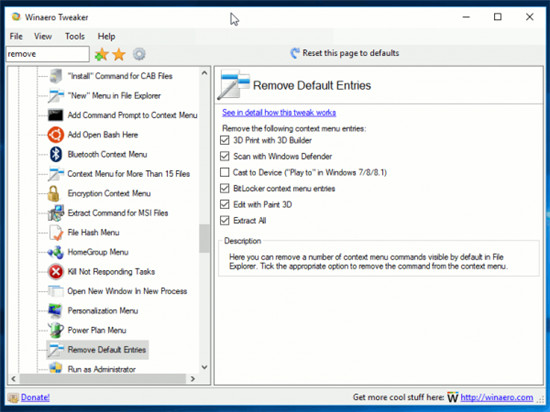
Task: Click the Command Prompt black console icon
Action: (x=56, y=115)
